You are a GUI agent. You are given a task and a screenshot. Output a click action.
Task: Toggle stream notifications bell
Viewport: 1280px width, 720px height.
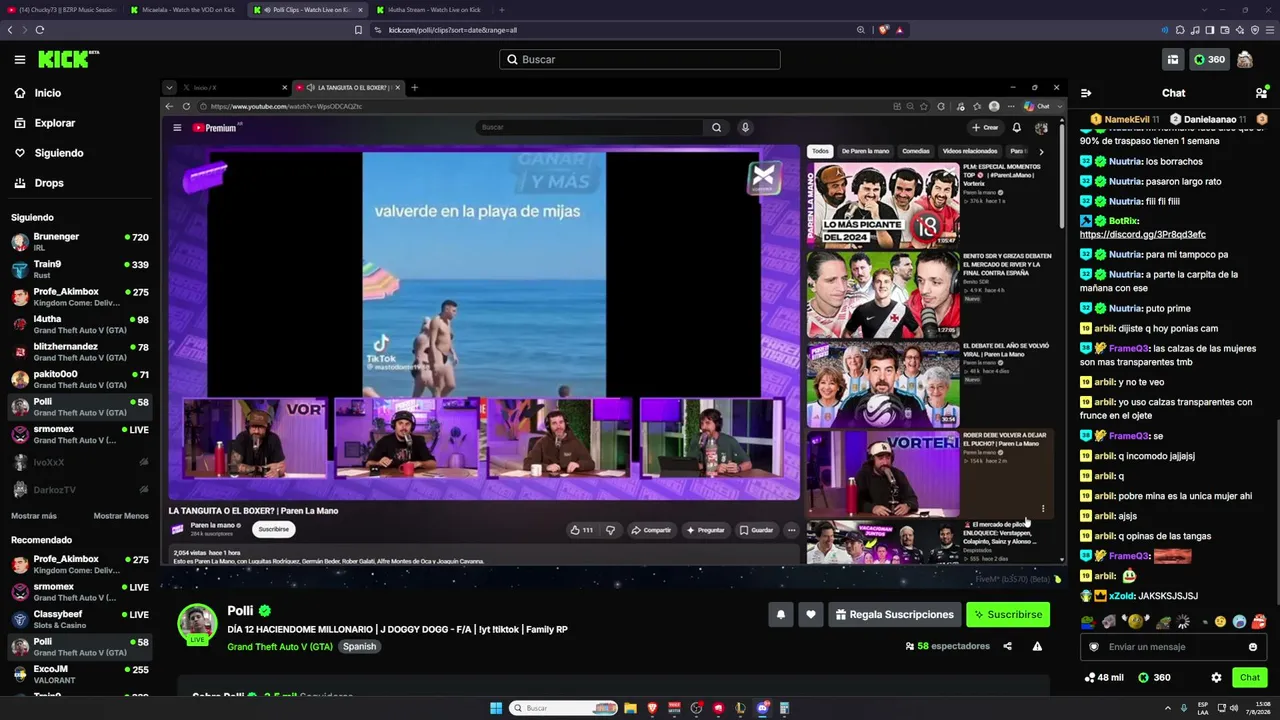[781, 614]
